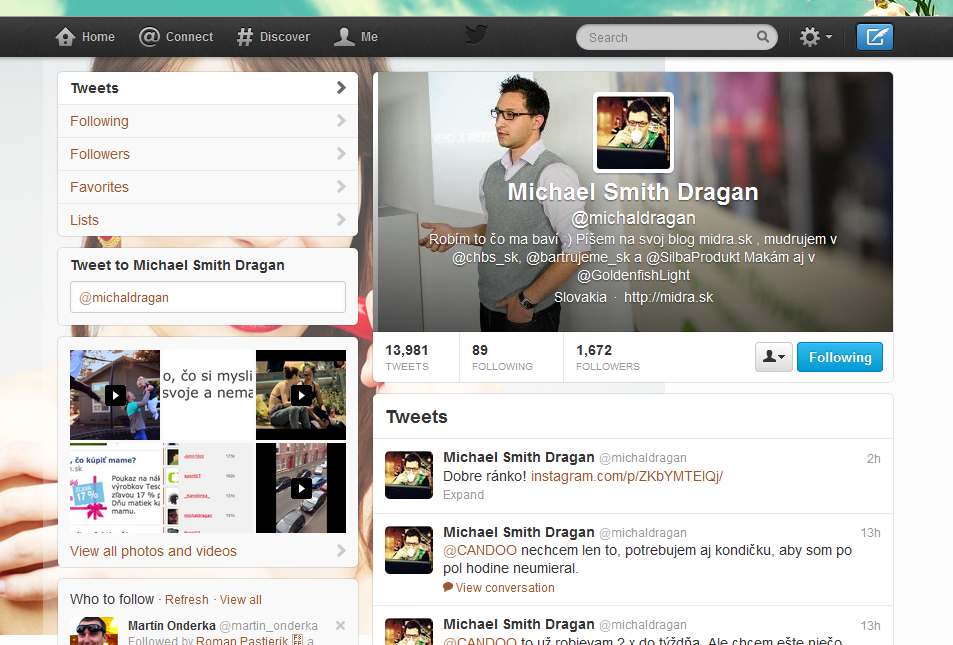Open the Me profile icon
Image resolution: width=953 pixels, height=645 pixels.
tap(344, 37)
